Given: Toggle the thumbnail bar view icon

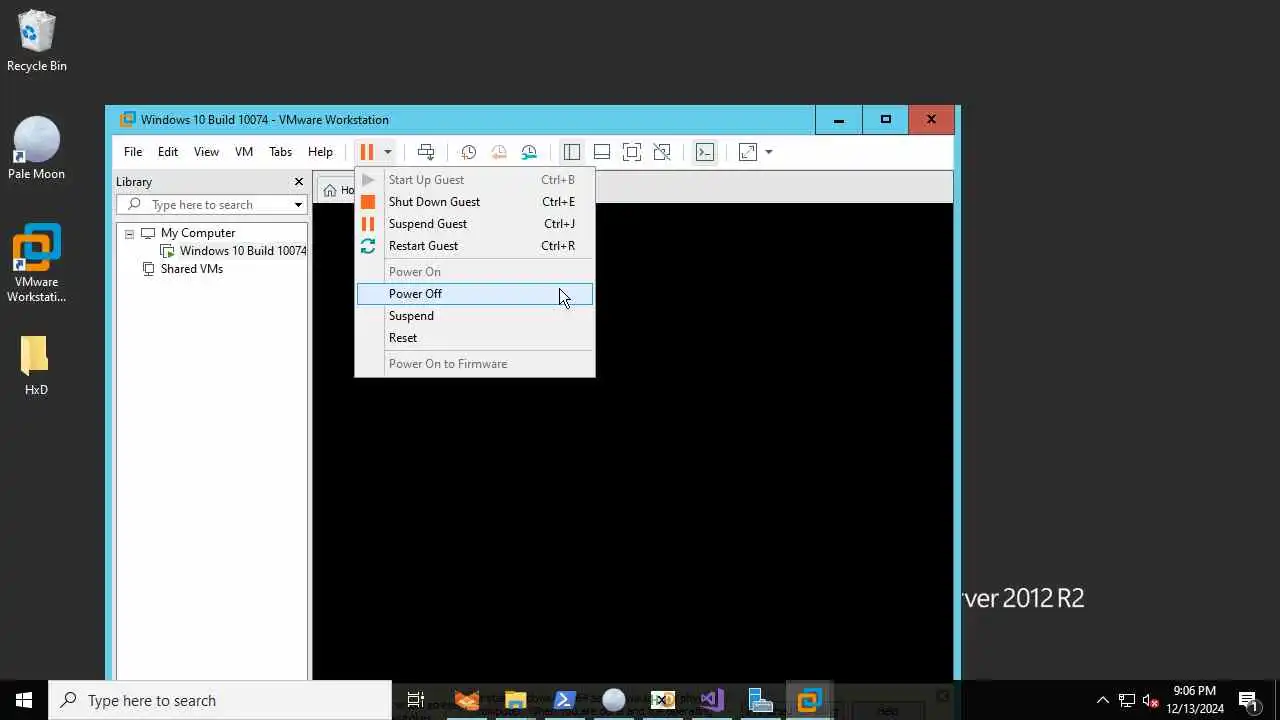Looking at the screenshot, I should click(602, 152).
